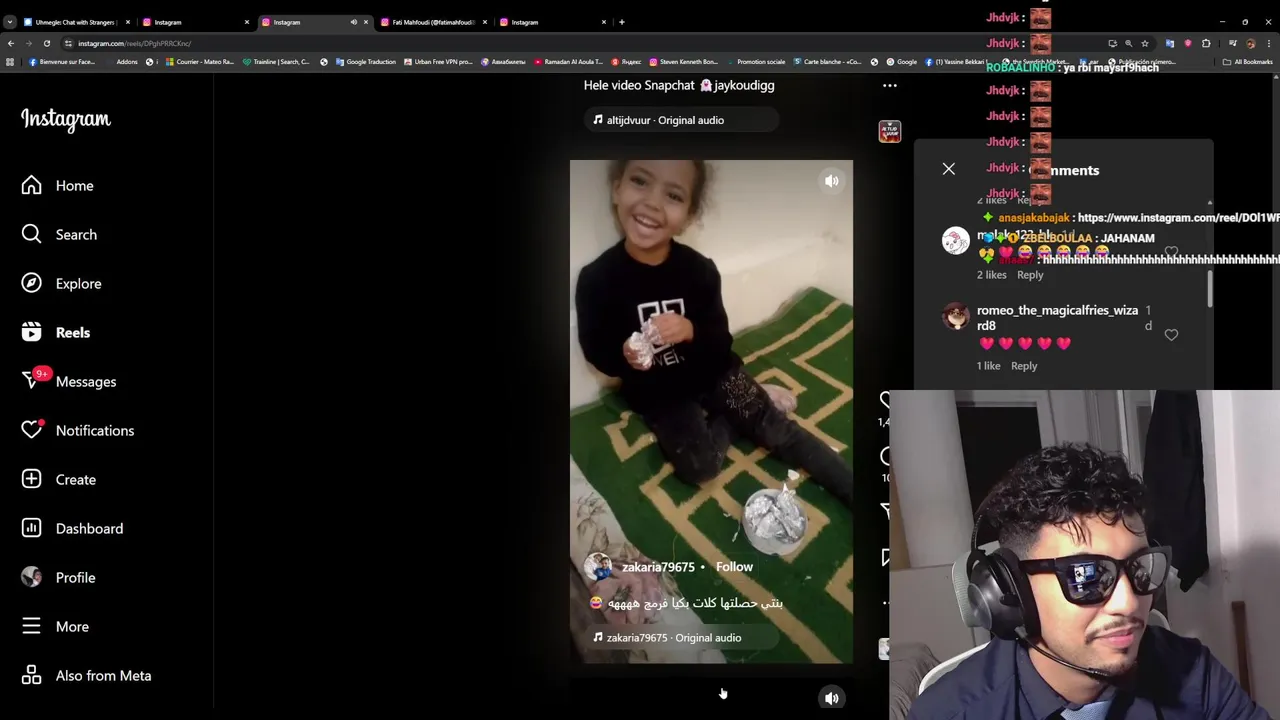
Task: Open Notifications in the sidebar
Action: [78, 430]
